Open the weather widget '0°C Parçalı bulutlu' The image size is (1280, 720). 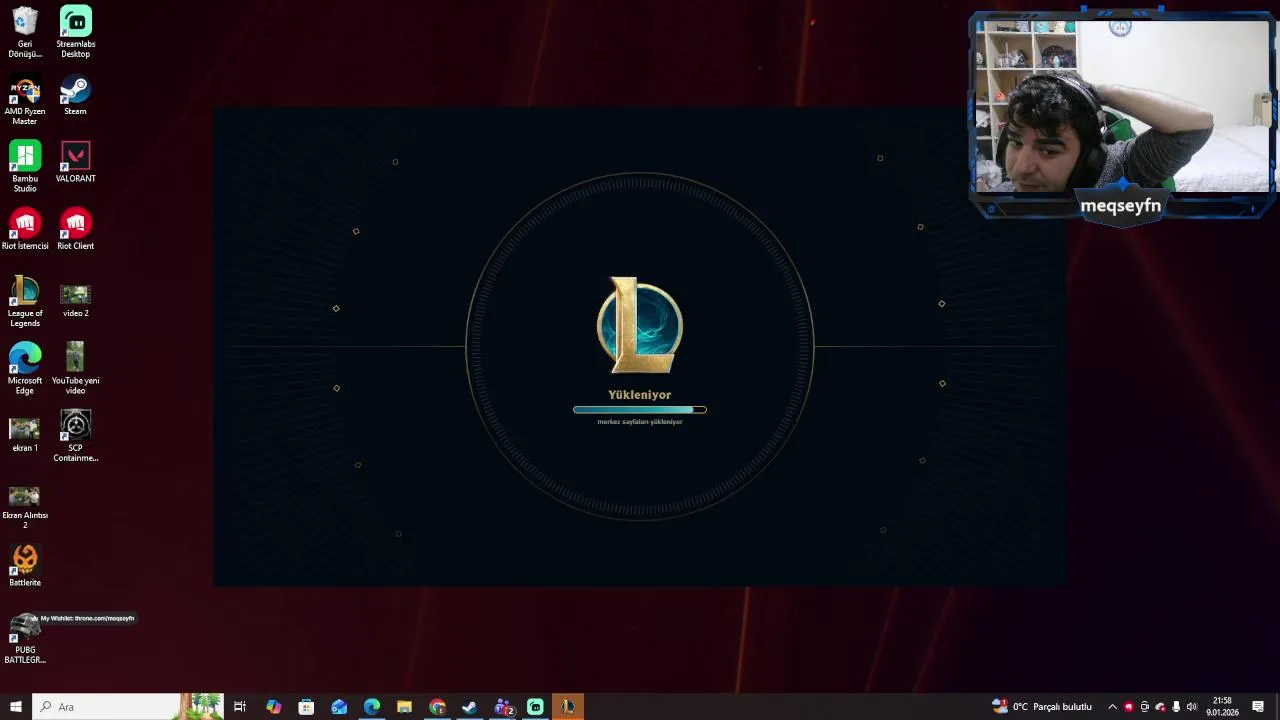tap(1042, 707)
